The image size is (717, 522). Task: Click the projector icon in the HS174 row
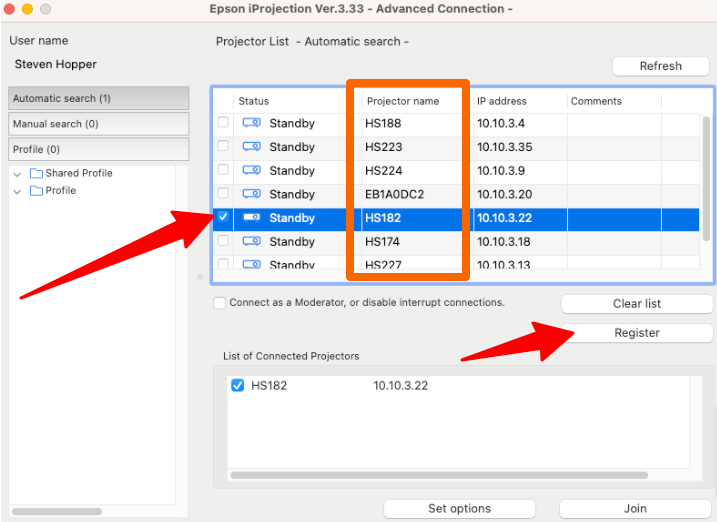pos(251,241)
